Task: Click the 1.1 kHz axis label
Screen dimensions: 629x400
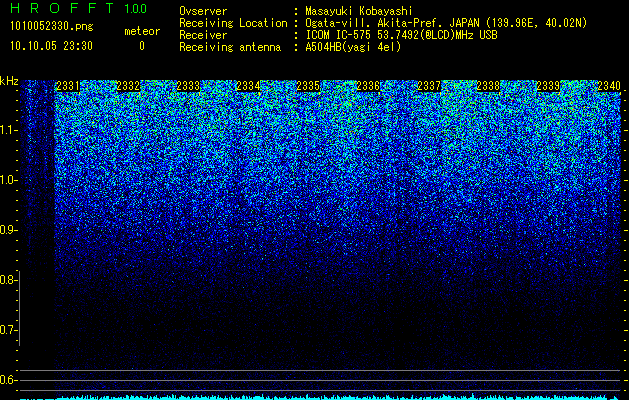Action: [x=8, y=130]
